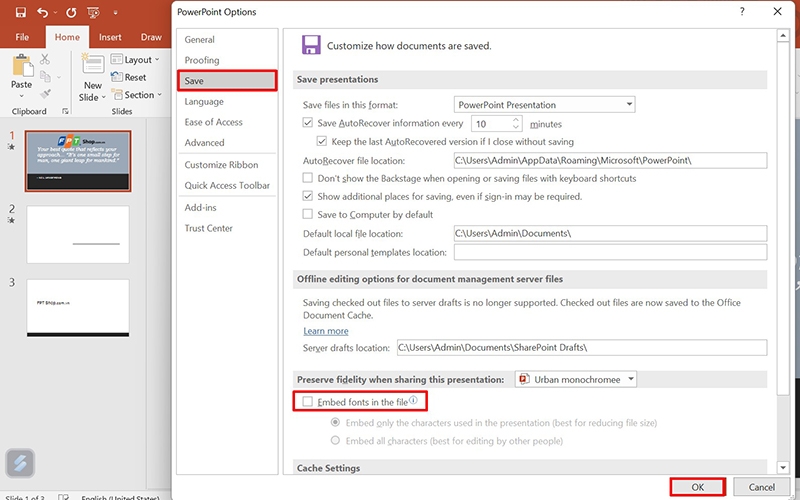This screenshot has height=500, width=800.
Task: Click Default local file location field
Action: tap(610, 233)
